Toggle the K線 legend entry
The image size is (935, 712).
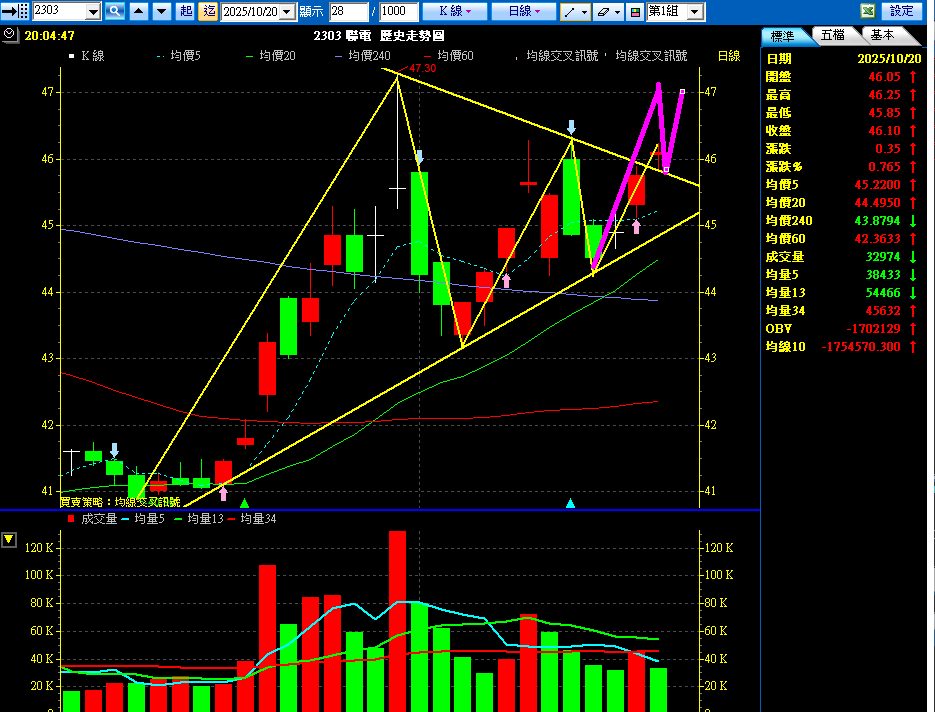tap(87, 55)
